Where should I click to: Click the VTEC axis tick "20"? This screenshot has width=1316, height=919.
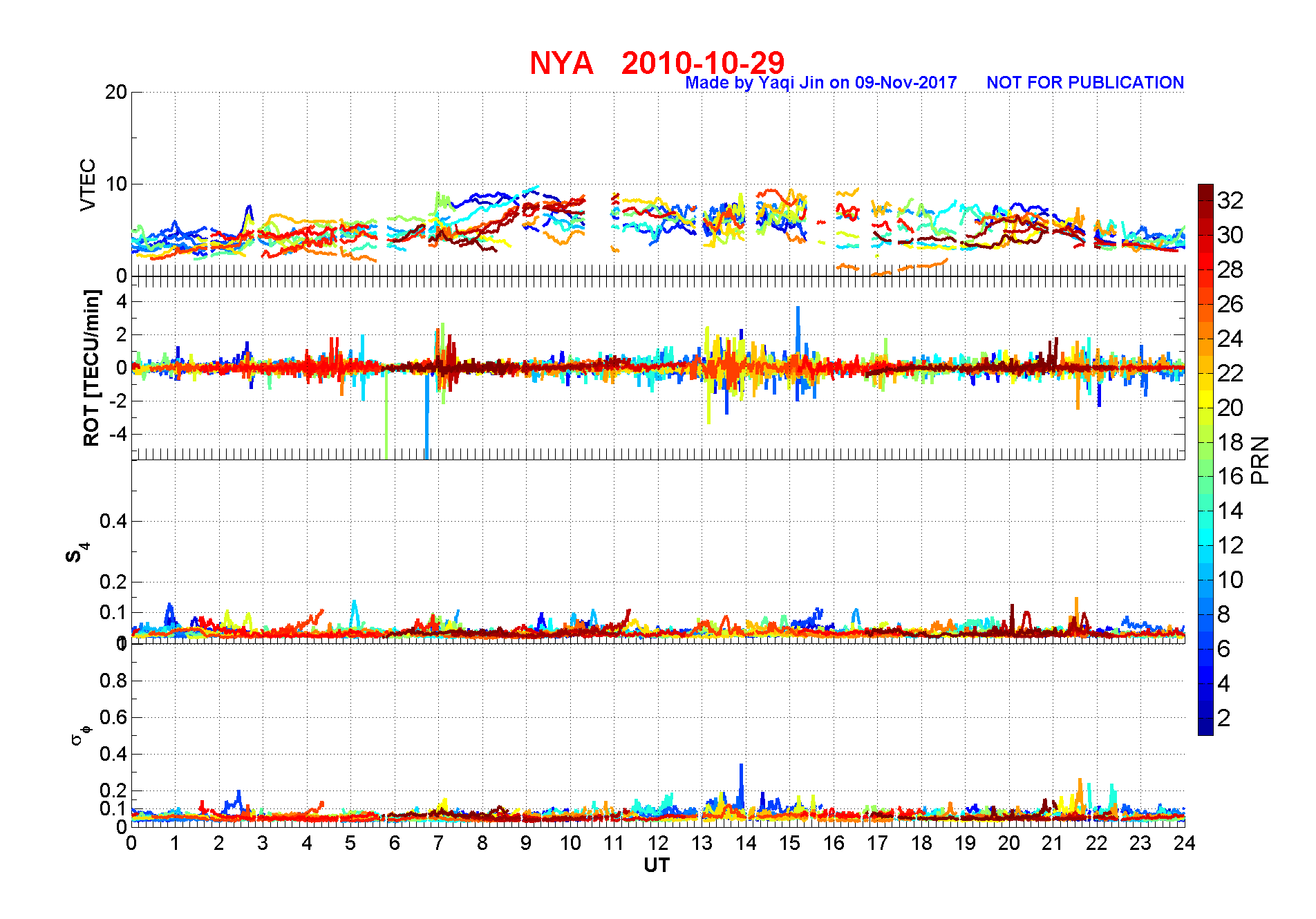pyautogui.click(x=116, y=92)
